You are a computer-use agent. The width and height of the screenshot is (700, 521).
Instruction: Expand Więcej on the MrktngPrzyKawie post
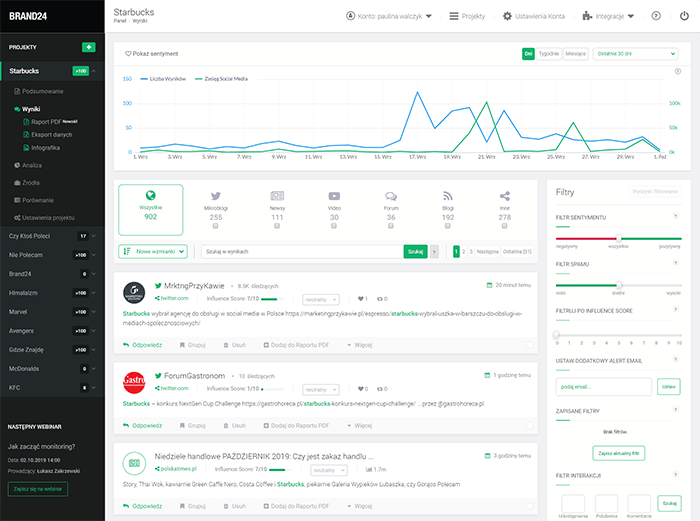(x=360, y=345)
